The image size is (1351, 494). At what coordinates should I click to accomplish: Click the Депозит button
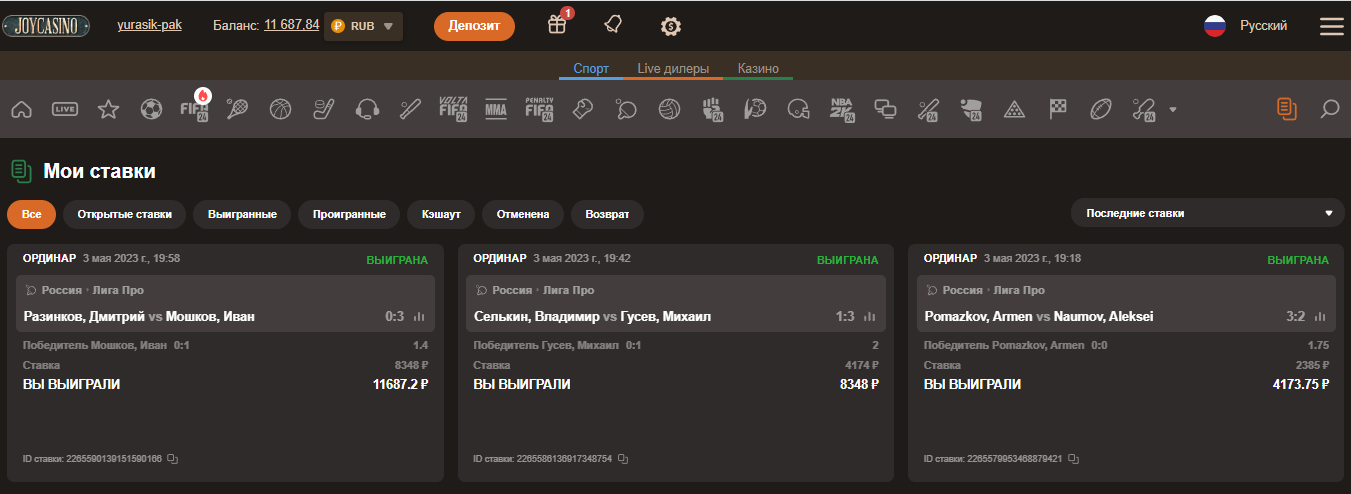[474, 26]
